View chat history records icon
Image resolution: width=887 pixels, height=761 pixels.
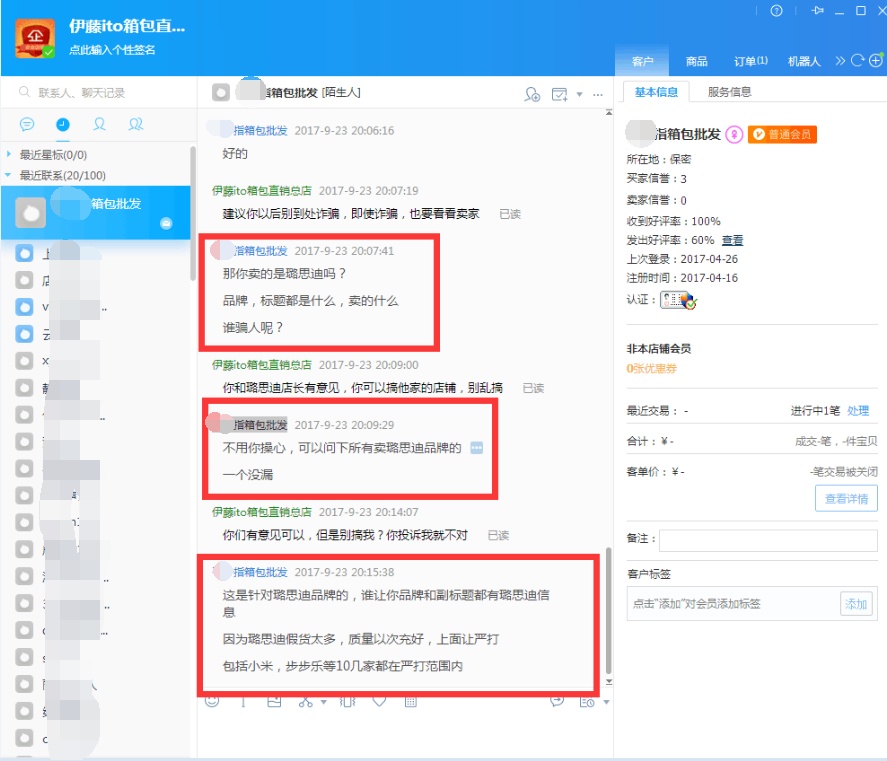coord(587,702)
